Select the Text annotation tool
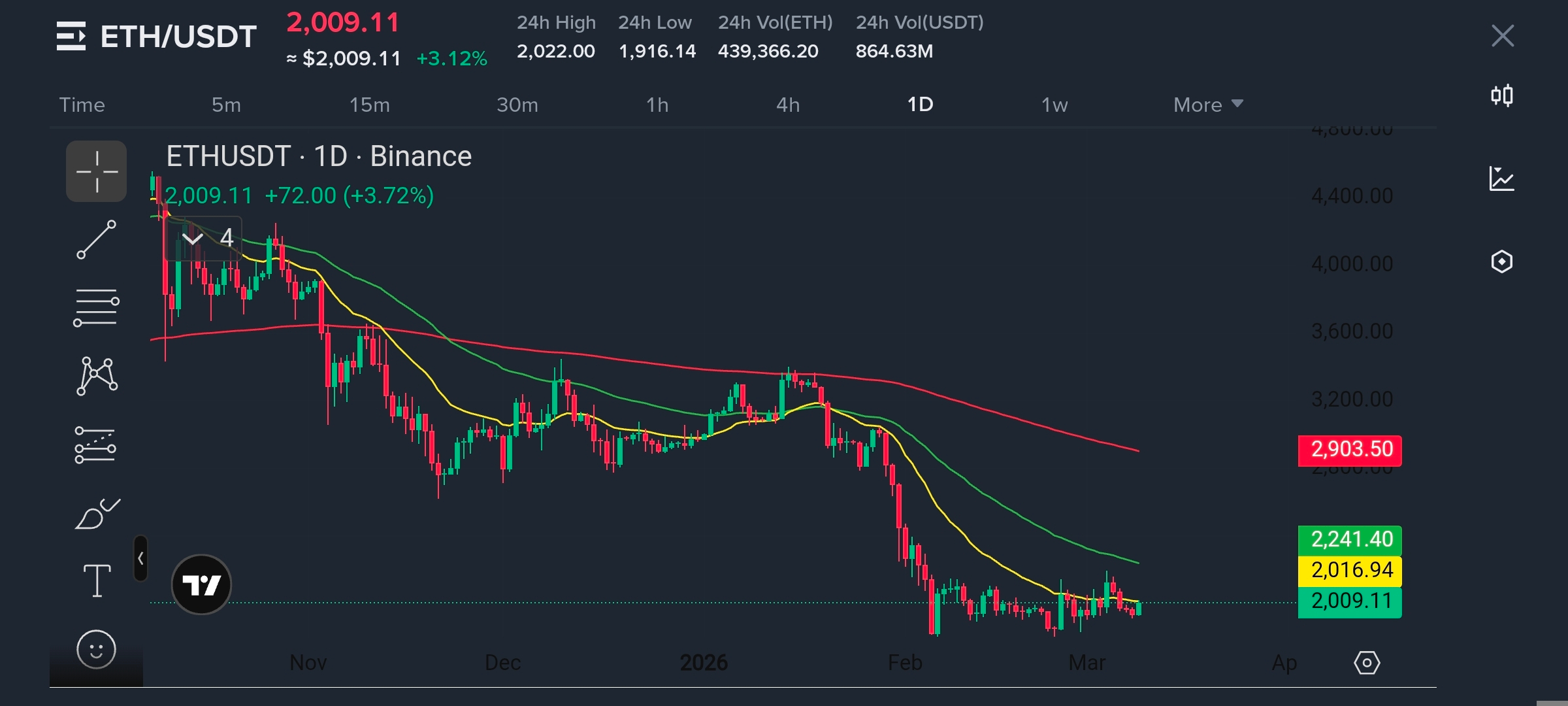The image size is (1568, 706). pyautogui.click(x=97, y=581)
